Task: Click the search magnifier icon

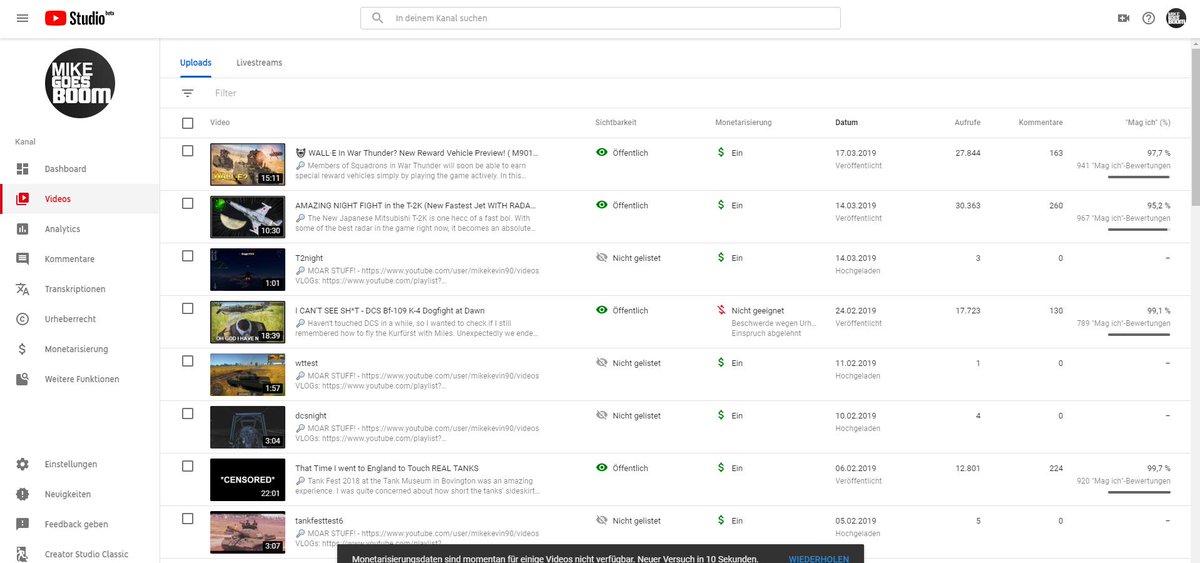Action: pos(377,18)
